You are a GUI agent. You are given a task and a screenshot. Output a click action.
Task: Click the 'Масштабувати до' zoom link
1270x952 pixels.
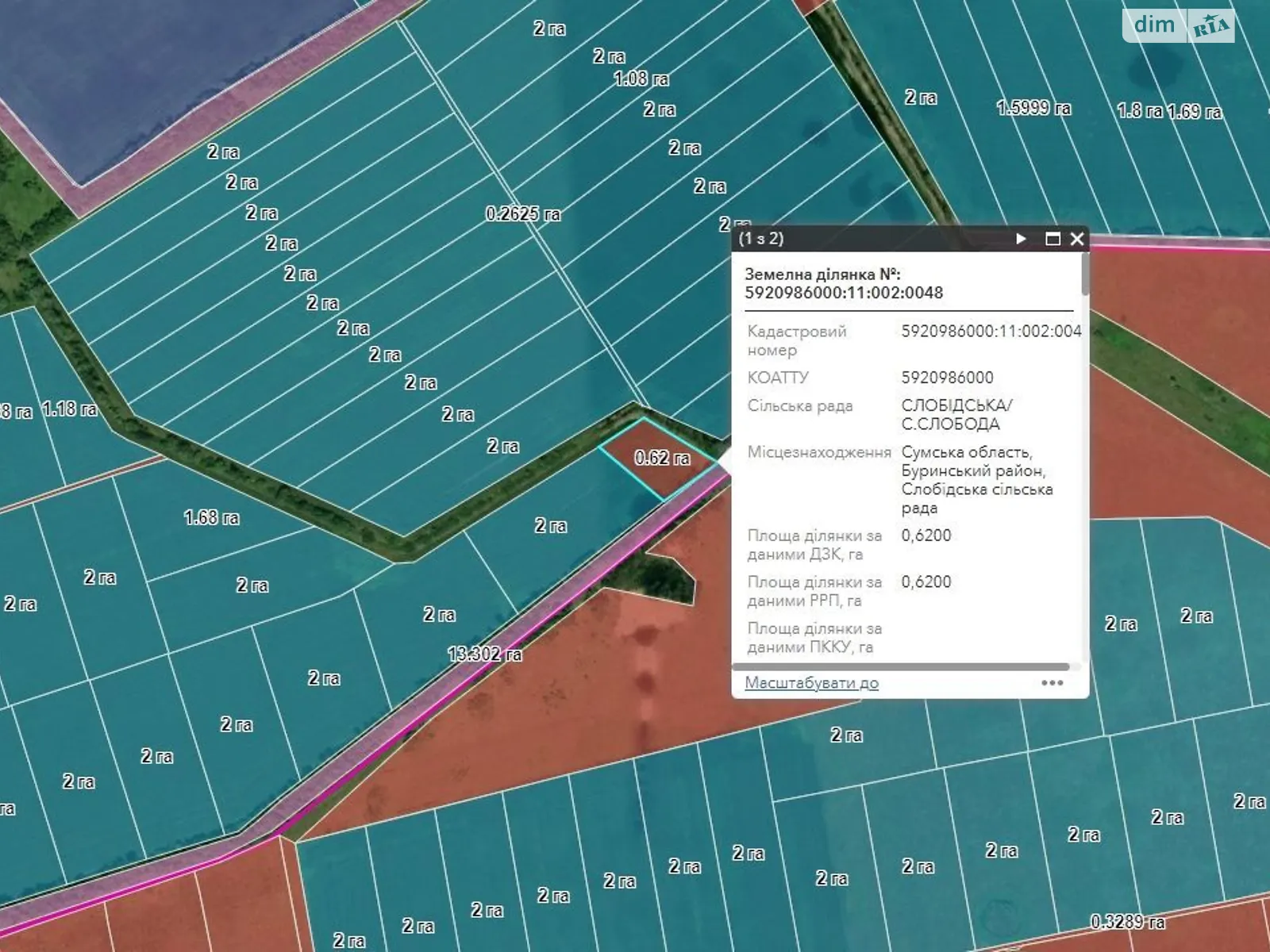811,683
